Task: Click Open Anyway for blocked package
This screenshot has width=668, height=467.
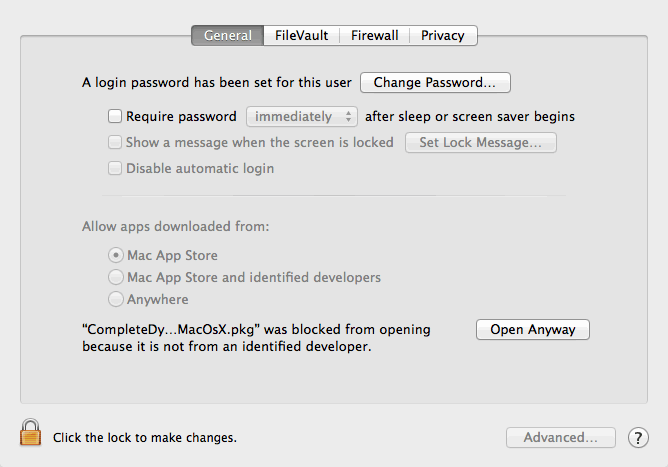Action: [x=533, y=329]
